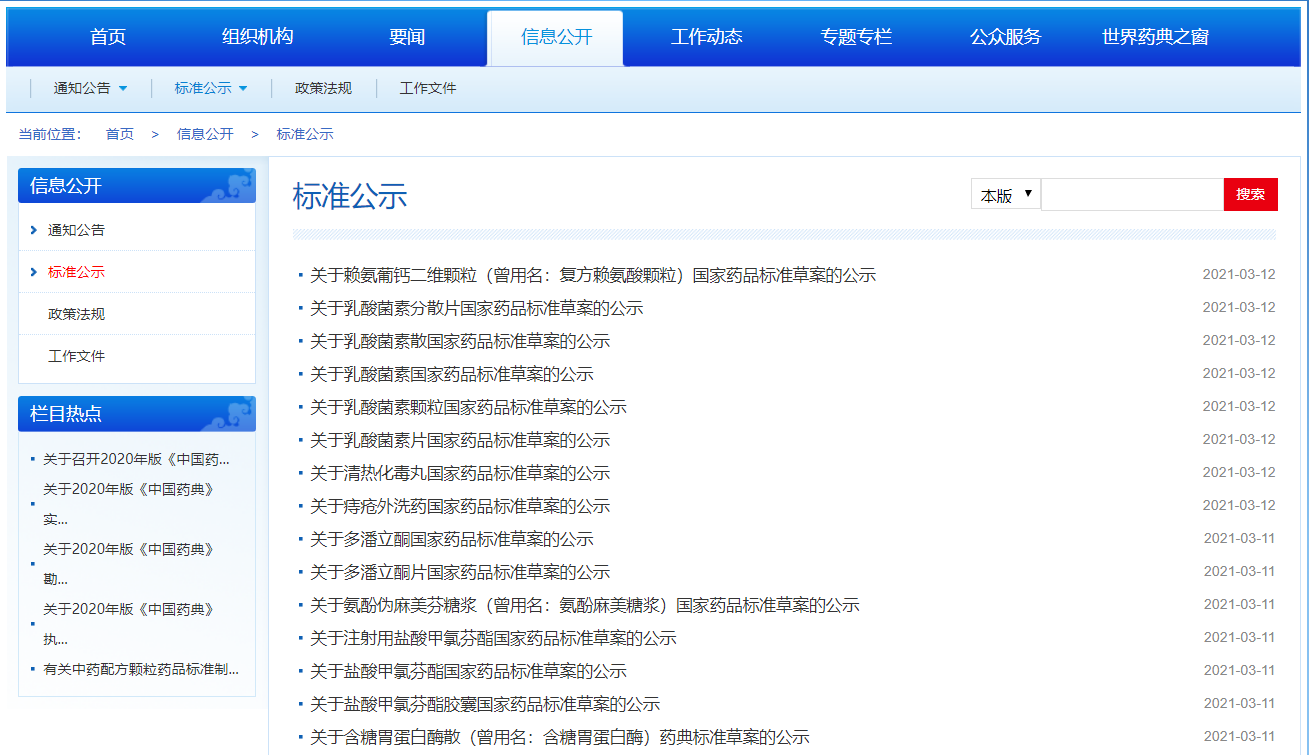
Task: Open the 关于清热化毒丸 draft standard notice
Action: pos(459,473)
